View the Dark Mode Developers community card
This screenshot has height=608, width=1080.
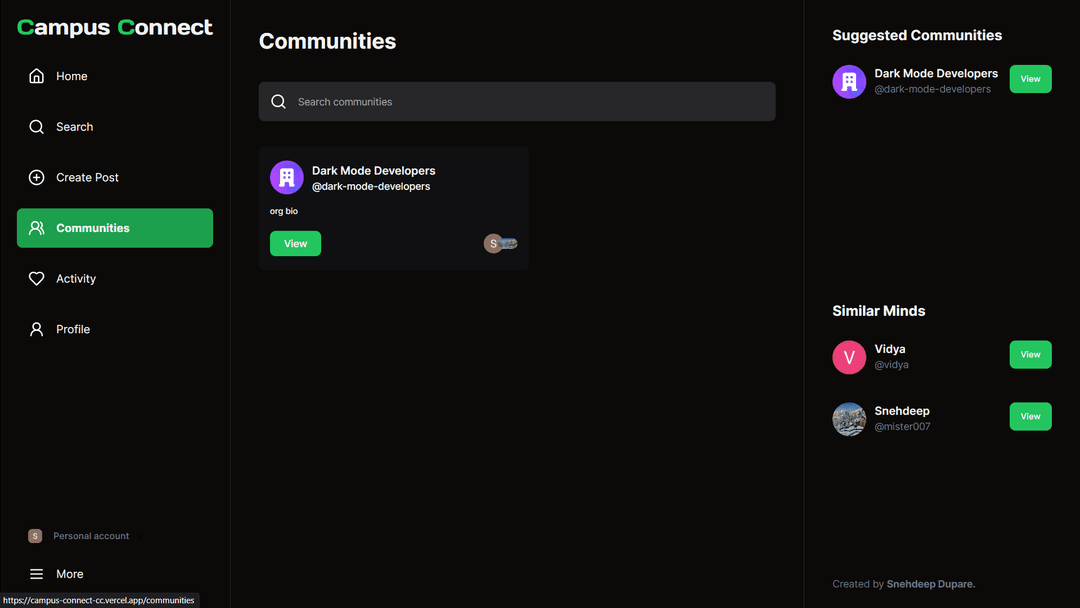pos(295,244)
